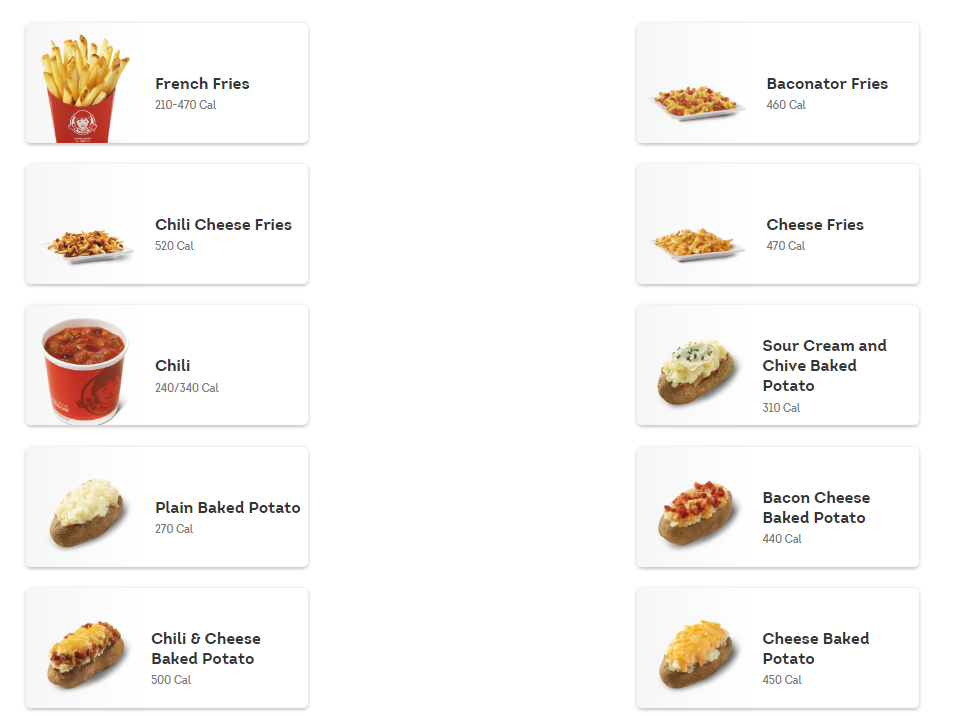Click the Plain Baked Potato photo
The width and height of the screenshot is (958, 716).
click(86, 513)
